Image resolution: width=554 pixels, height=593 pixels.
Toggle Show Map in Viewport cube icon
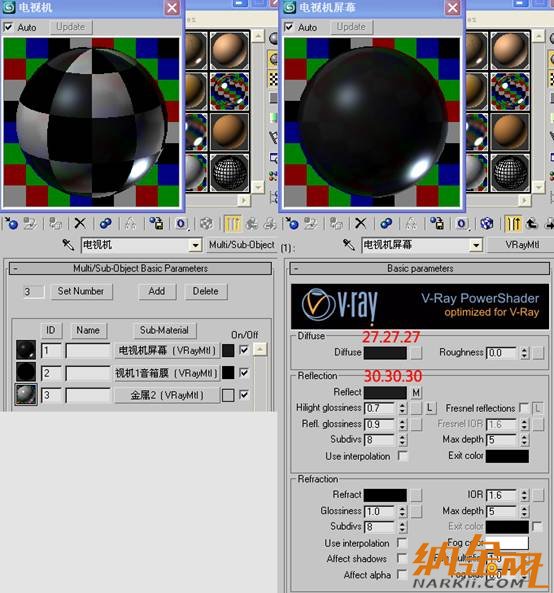pyautogui.click(x=487, y=224)
